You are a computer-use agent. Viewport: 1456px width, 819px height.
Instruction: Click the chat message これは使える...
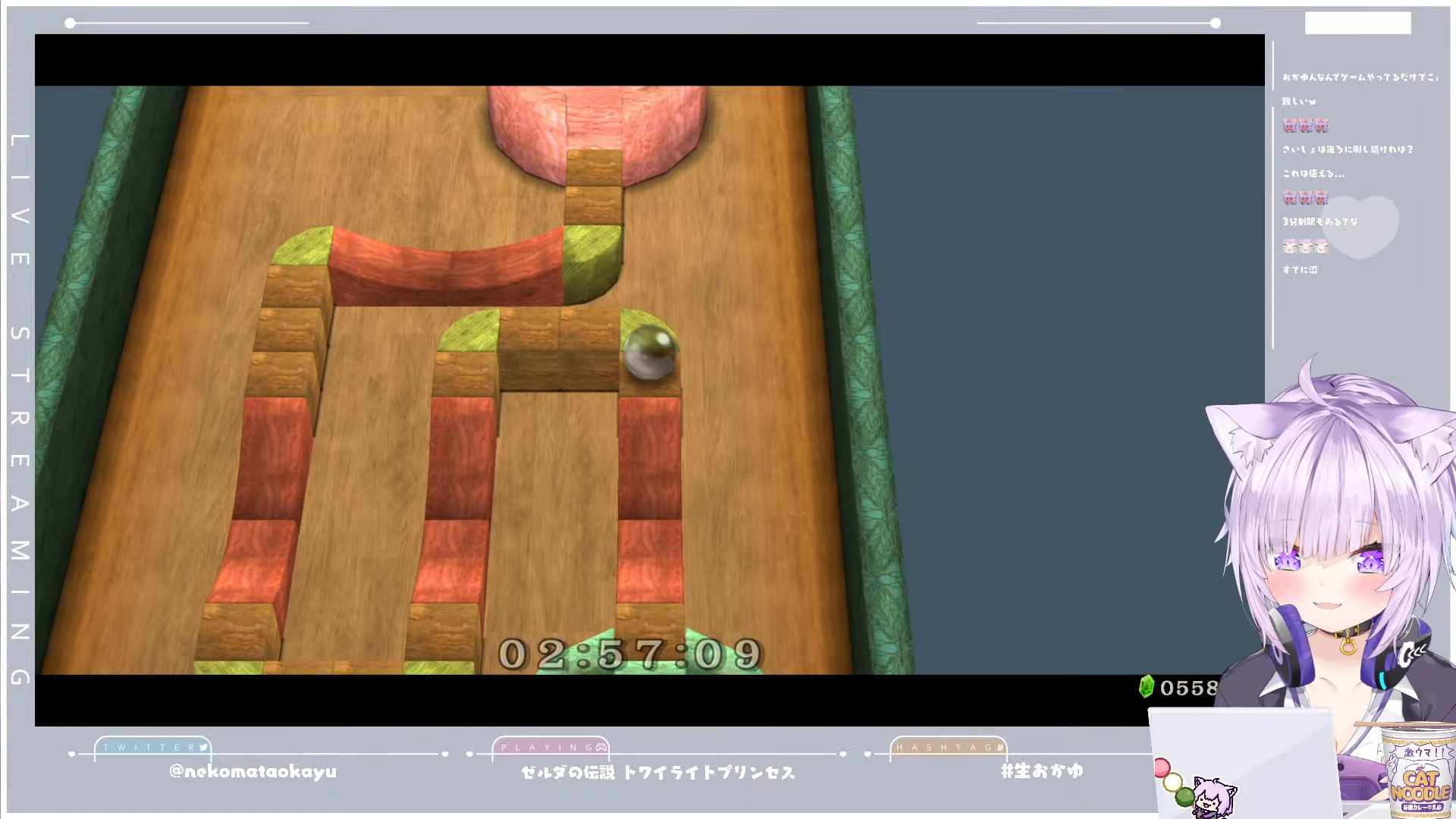tap(1313, 174)
